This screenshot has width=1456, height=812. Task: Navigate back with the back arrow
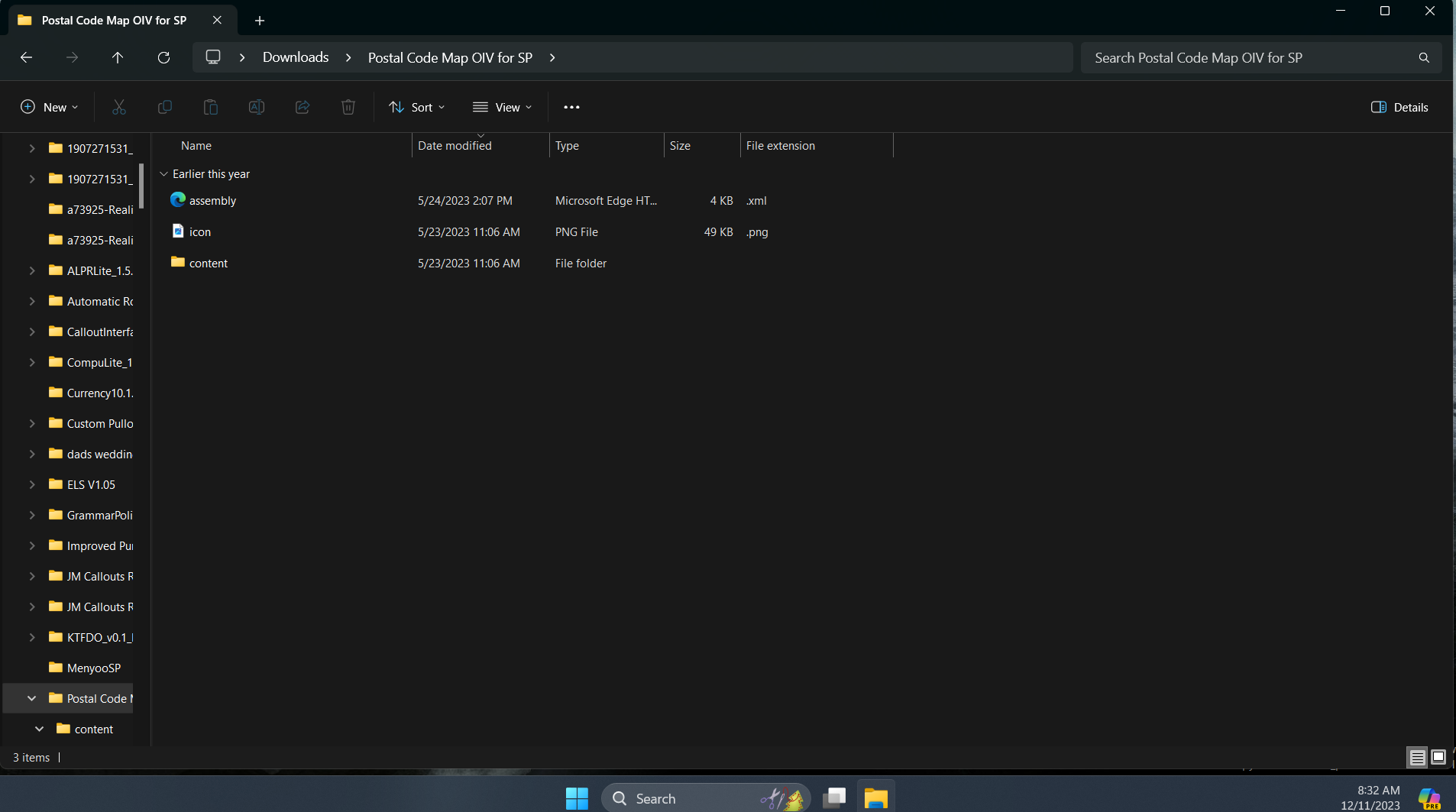(x=26, y=58)
